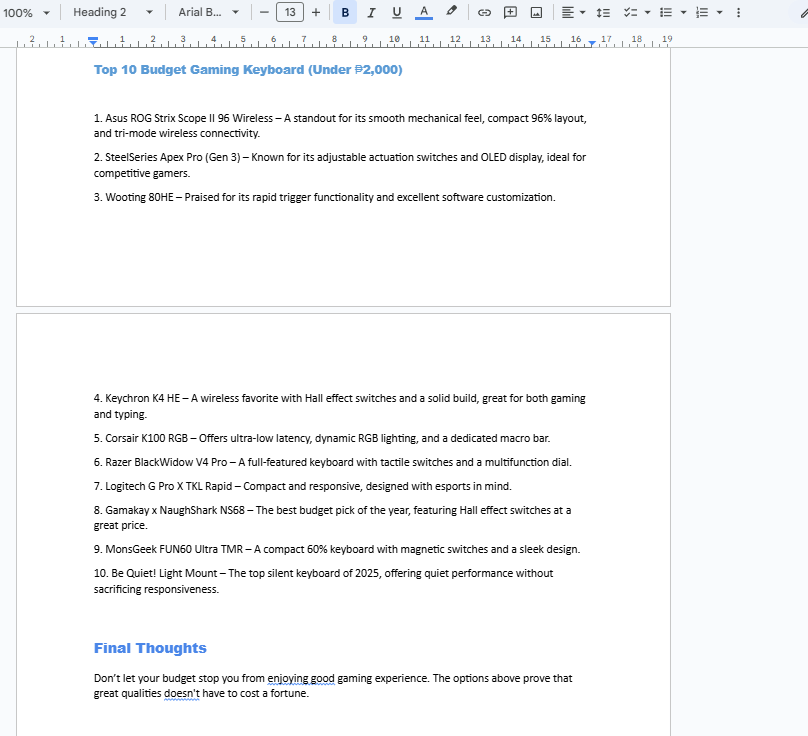This screenshot has width=808, height=736.
Task: Click the SteelSeries Apex Pro item text
Action: (x=340, y=165)
